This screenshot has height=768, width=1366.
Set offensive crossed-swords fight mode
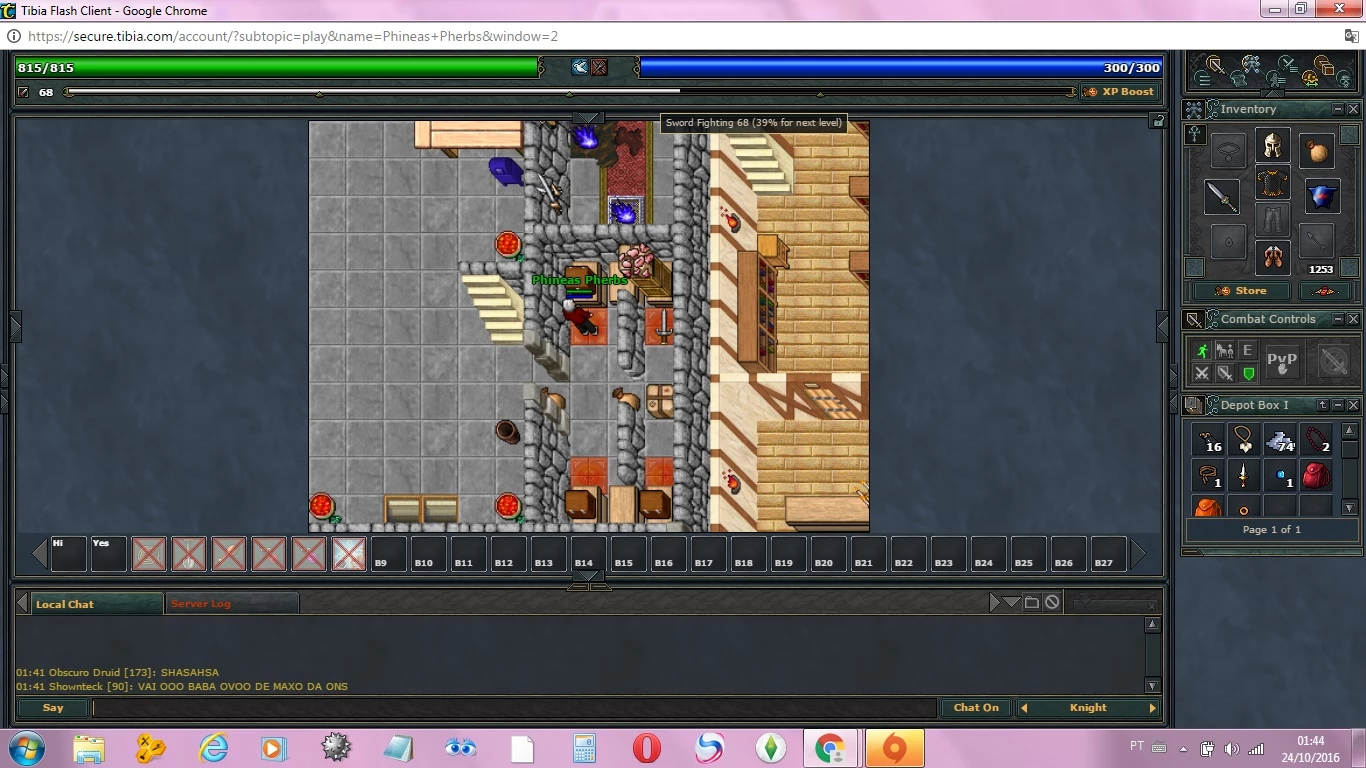(x=1202, y=373)
